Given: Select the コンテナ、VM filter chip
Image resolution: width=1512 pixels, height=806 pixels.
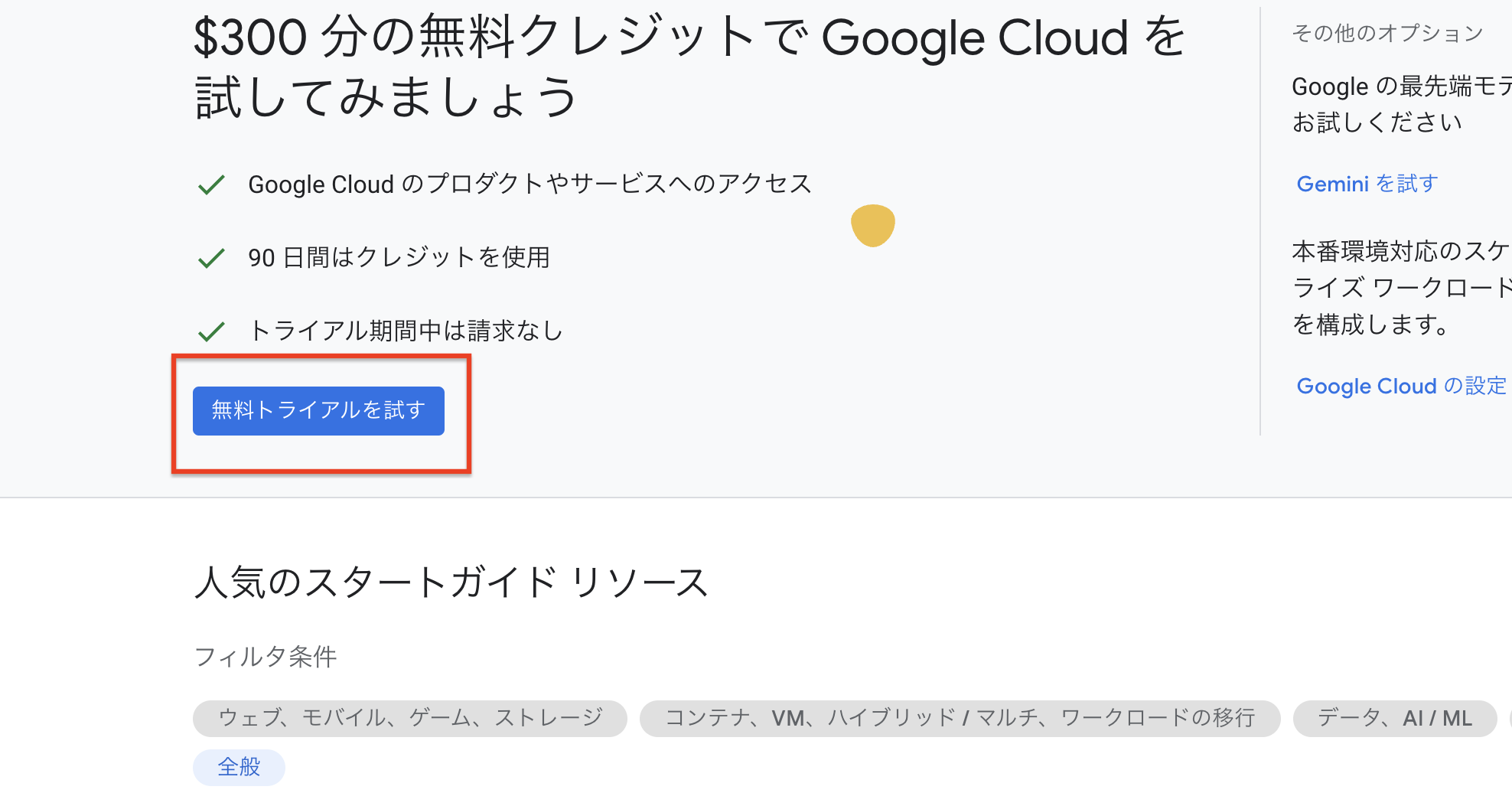Looking at the screenshot, I should pos(960,718).
